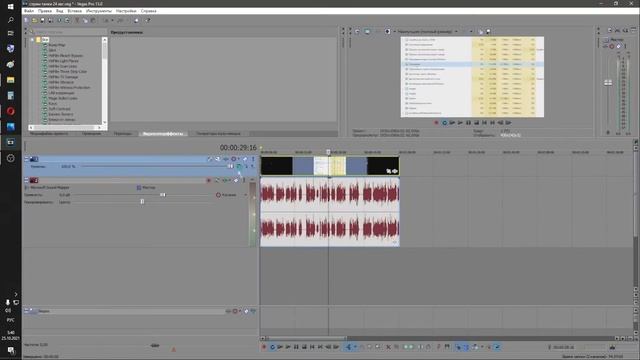
Task: Copy the preview snapshot to clipboard
Action: 480,31
